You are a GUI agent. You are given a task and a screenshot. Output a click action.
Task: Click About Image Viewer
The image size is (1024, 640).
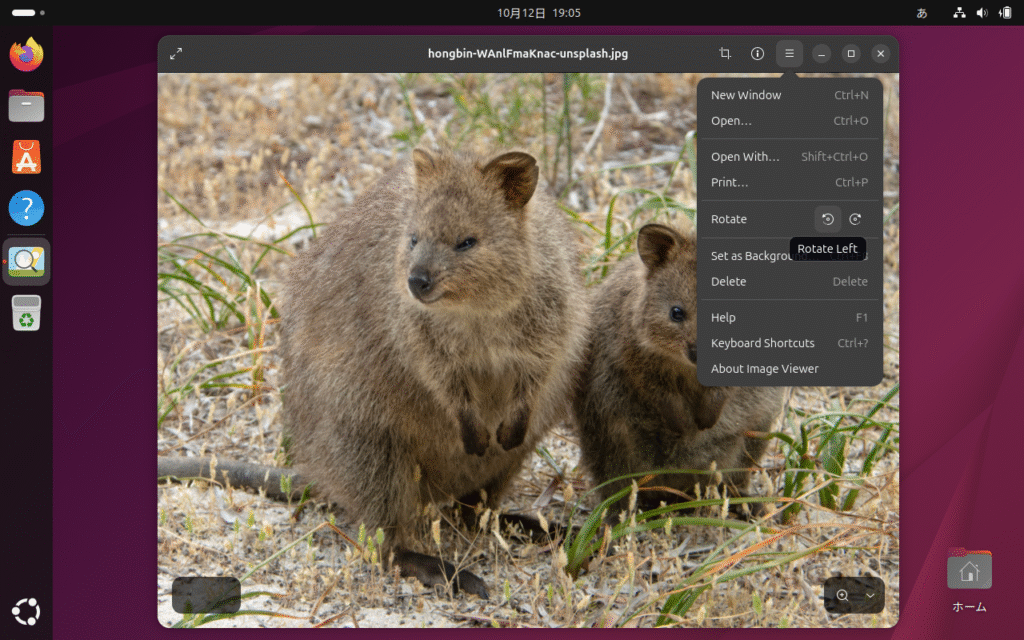(764, 369)
